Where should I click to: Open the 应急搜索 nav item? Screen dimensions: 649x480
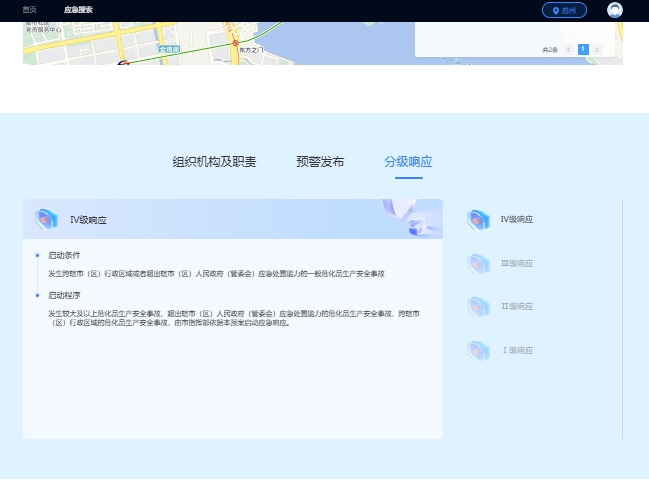coord(78,10)
